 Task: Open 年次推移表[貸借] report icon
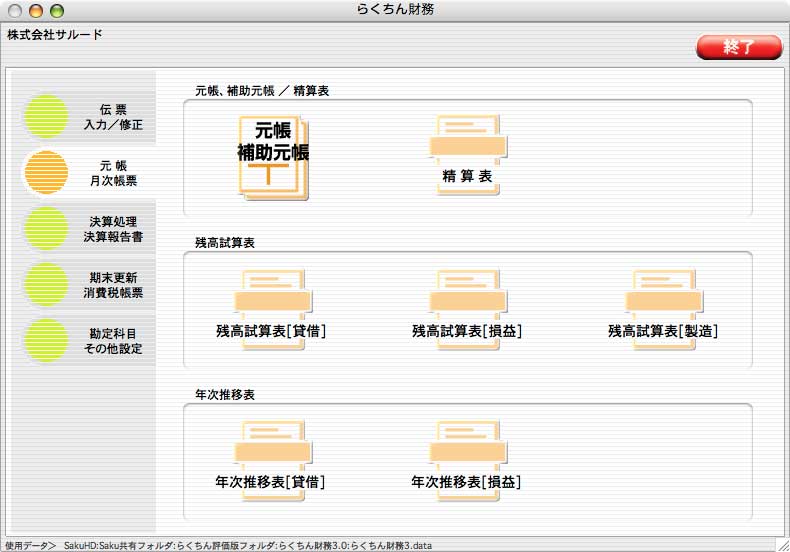271,461
